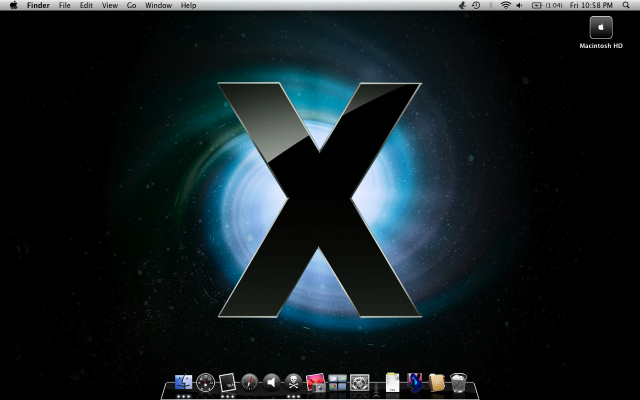640x400 pixels.
Task: Open the tan book icon in dock
Action: point(436,382)
